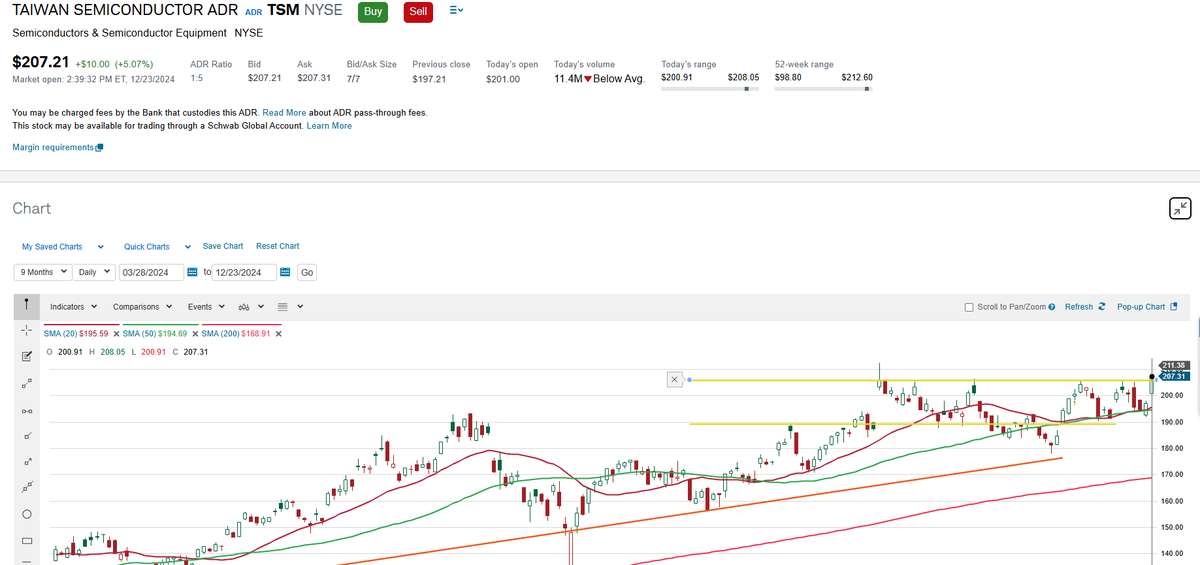Open the Read More link about ADR fees

[284, 113]
